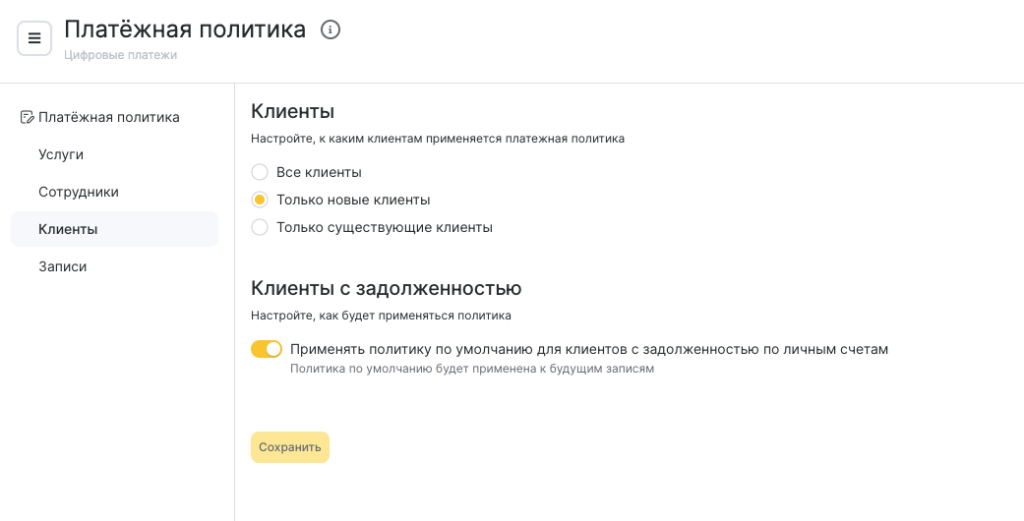
Task: Choose the Только существующие клиенты radio option
Action: click(x=260, y=227)
